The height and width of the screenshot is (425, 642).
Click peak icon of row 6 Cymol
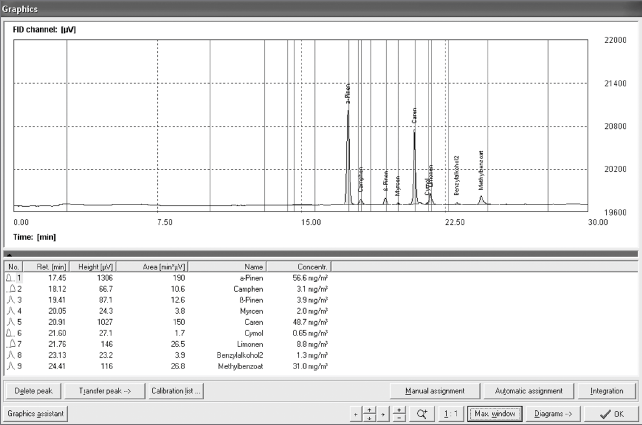pos(10,333)
